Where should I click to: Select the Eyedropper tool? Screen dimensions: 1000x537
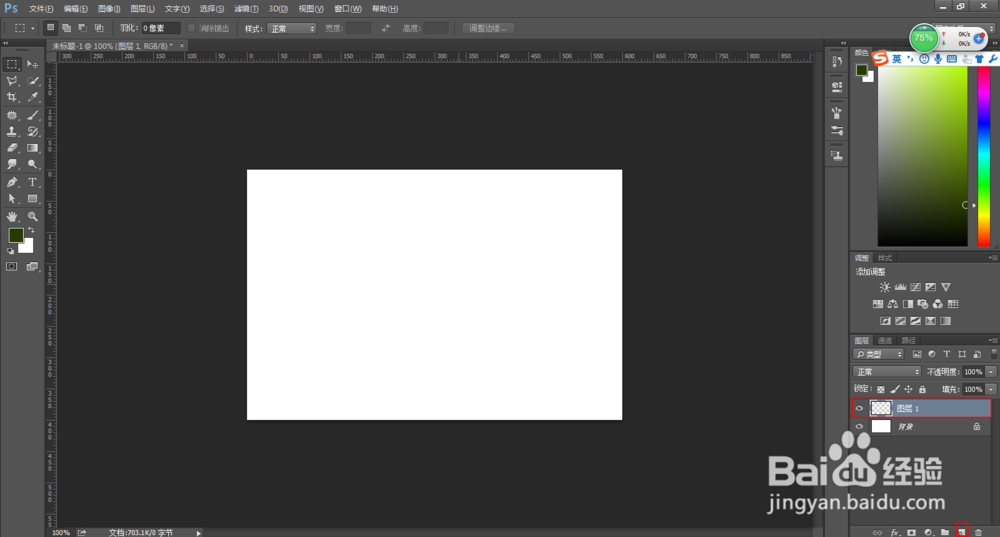click(x=33, y=97)
